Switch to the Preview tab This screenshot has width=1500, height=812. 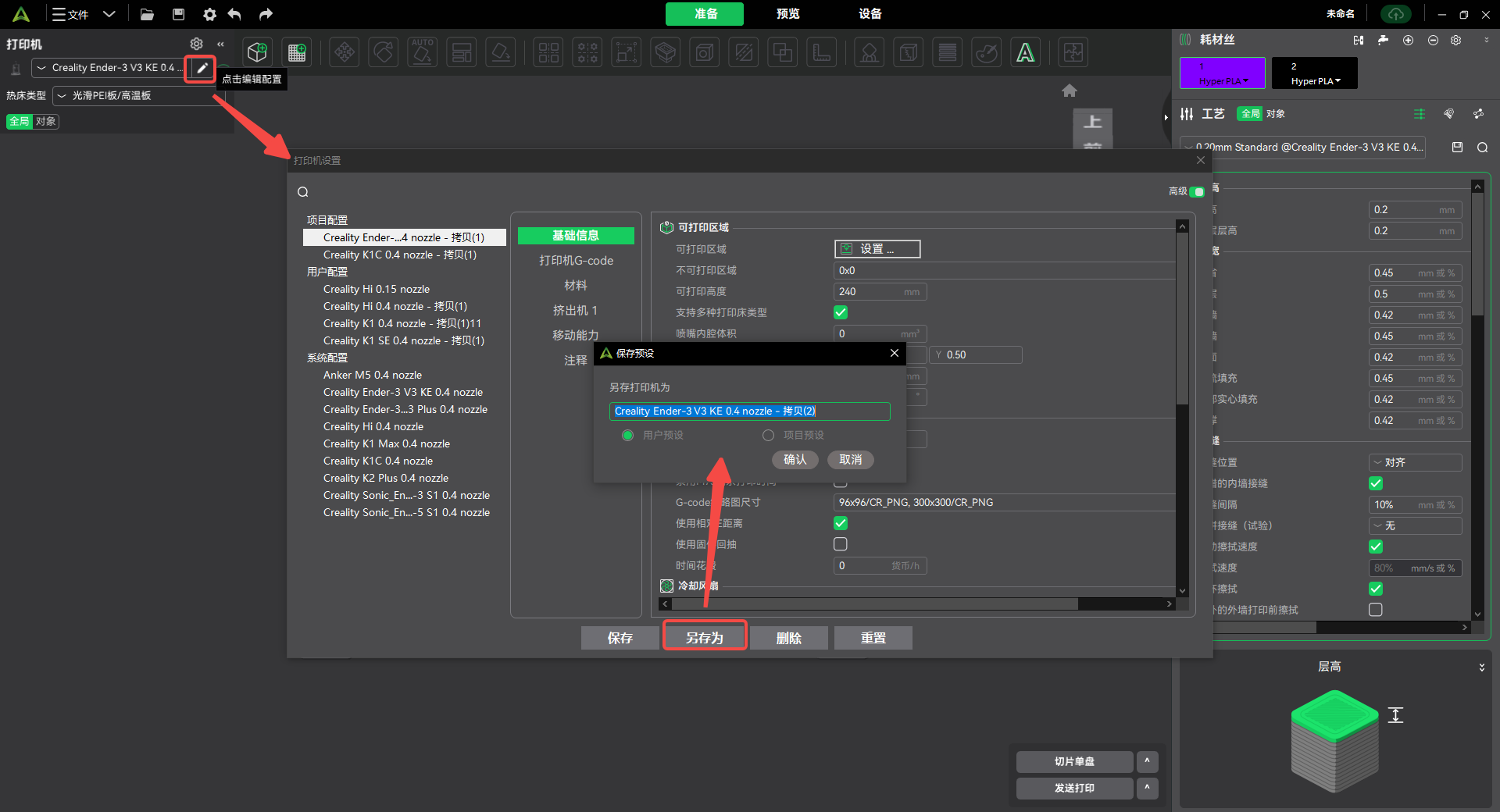[x=787, y=14]
